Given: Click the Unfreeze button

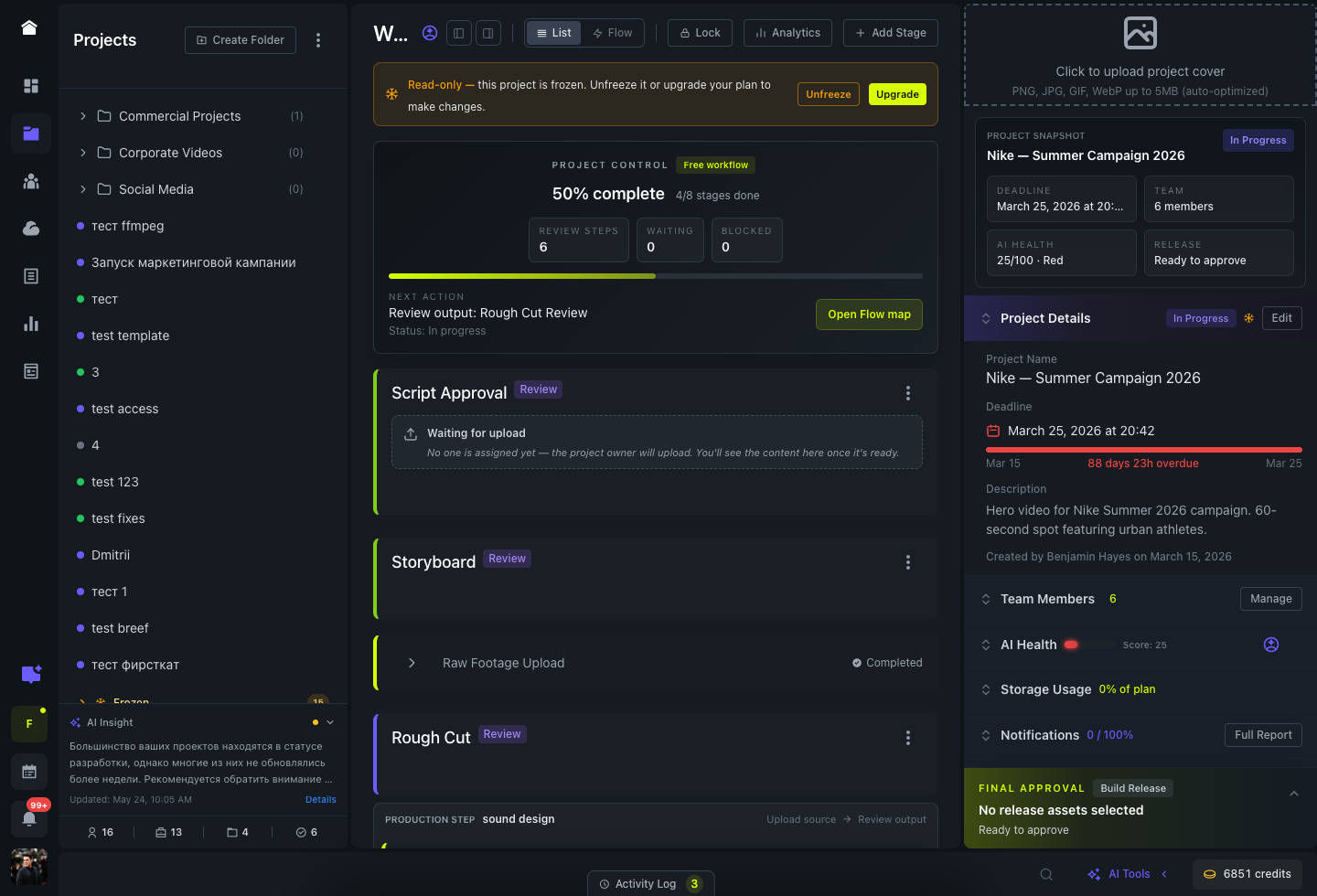Looking at the screenshot, I should coord(829,94).
